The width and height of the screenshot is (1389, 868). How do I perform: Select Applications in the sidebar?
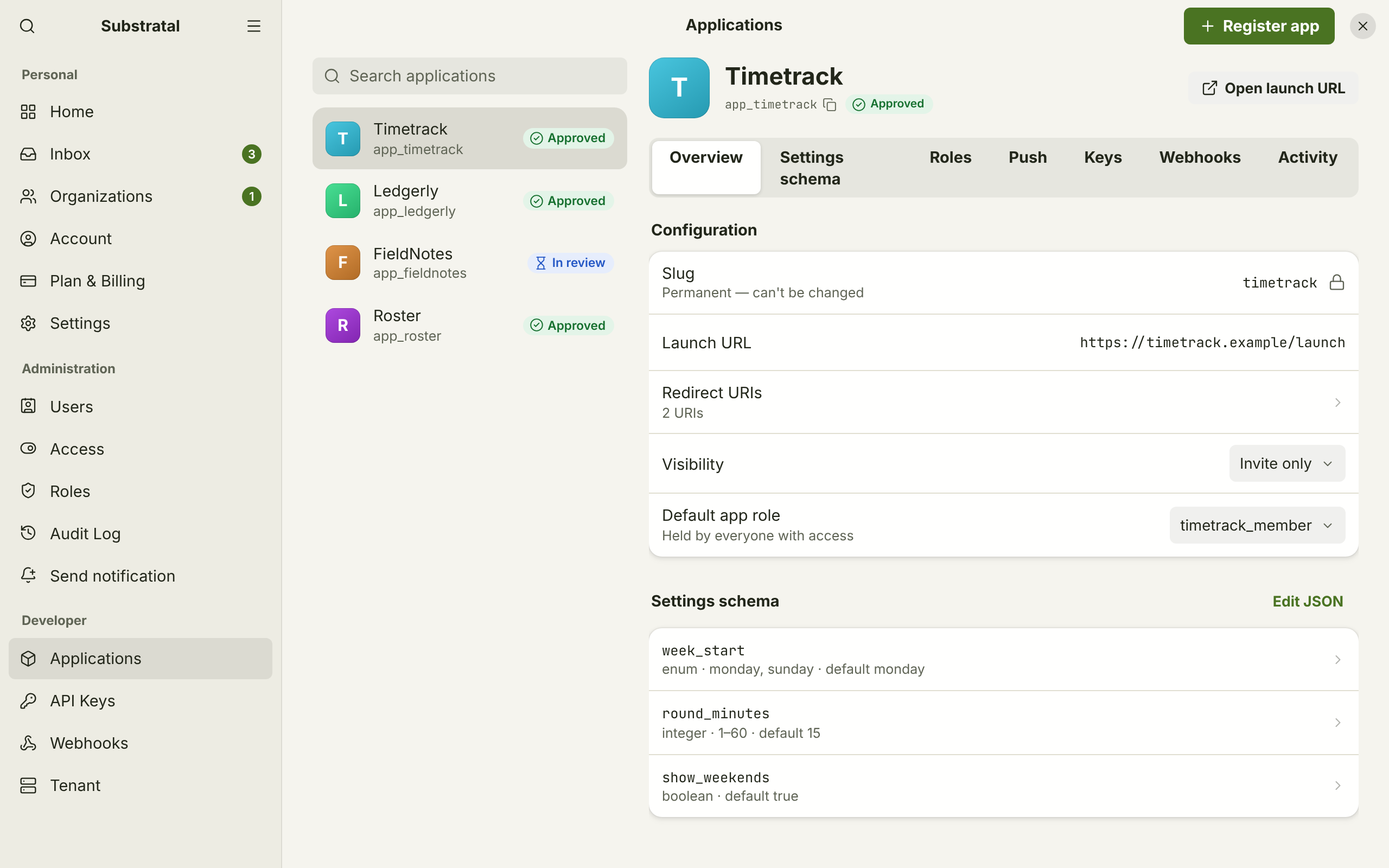tap(141, 659)
